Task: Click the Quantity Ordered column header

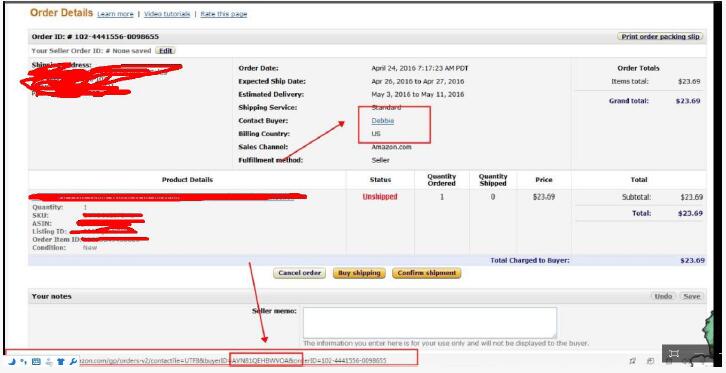Action: tap(441, 180)
